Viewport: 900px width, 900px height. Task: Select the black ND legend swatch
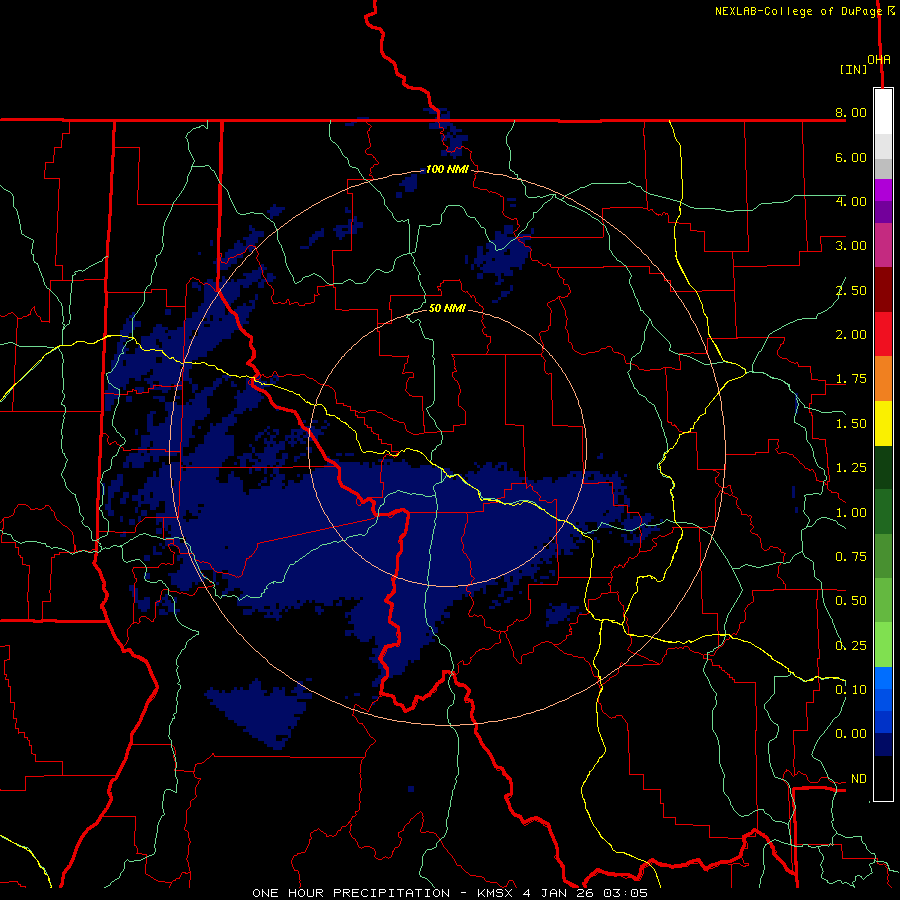[x=883, y=778]
